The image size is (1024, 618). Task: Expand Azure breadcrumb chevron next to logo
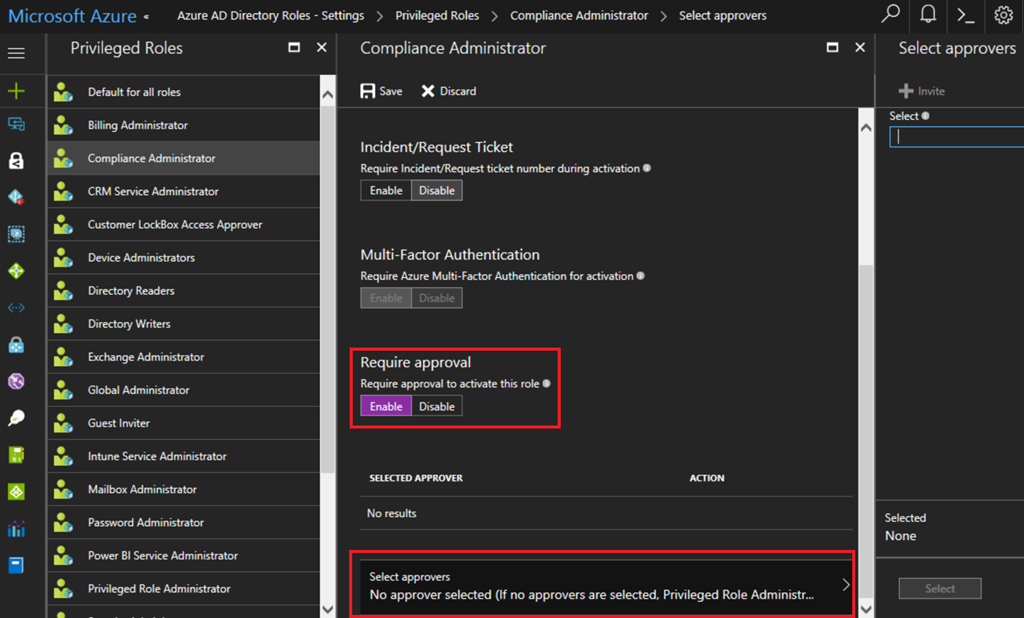pyautogui.click(x=147, y=17)
